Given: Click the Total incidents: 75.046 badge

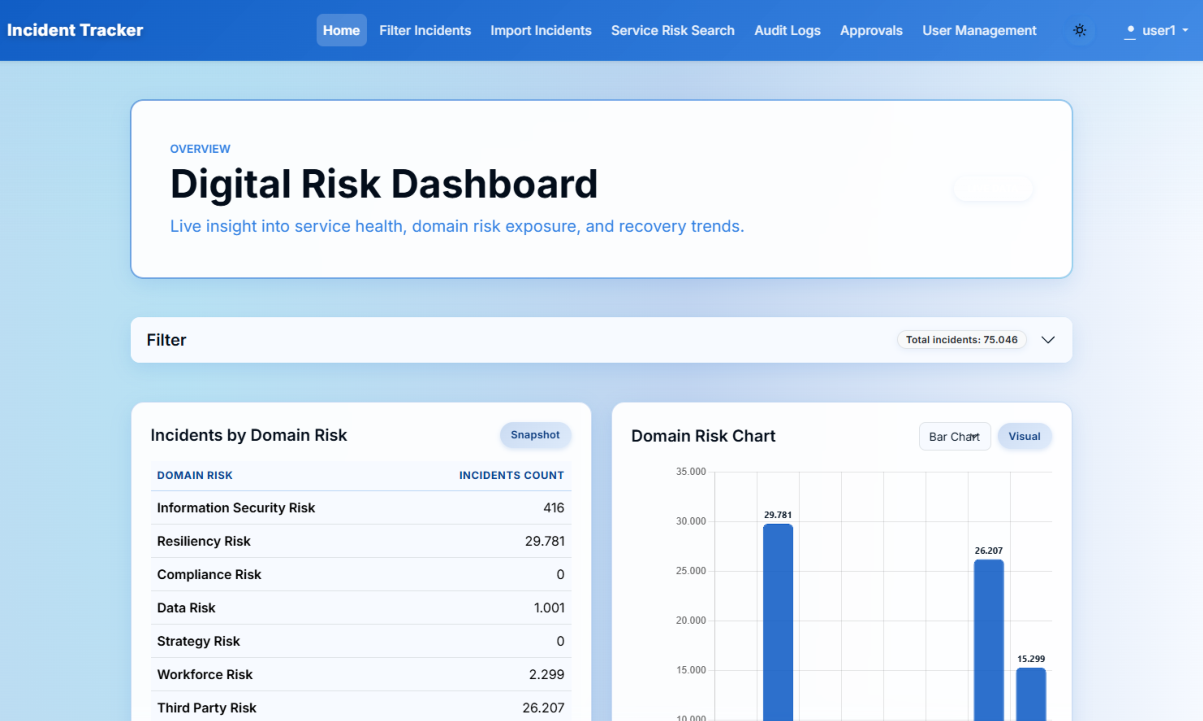Looking at the screenshot, I should click(962, 340).
